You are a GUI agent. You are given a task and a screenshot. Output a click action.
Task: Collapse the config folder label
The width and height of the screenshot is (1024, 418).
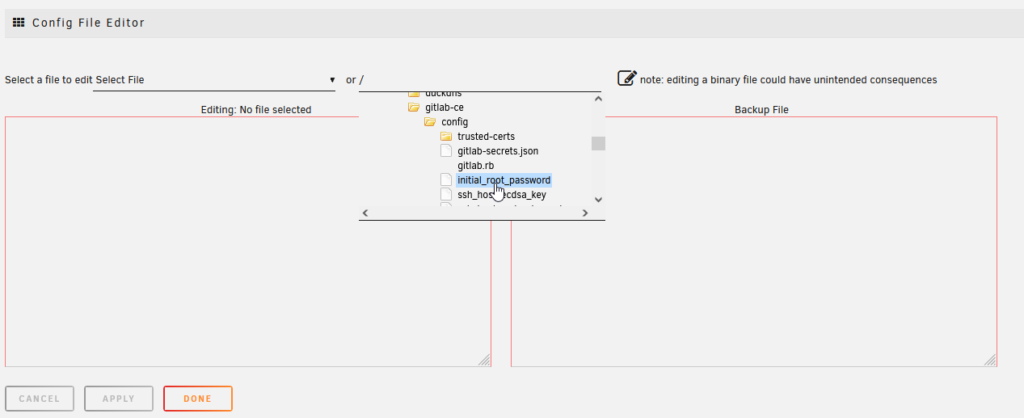454,122
